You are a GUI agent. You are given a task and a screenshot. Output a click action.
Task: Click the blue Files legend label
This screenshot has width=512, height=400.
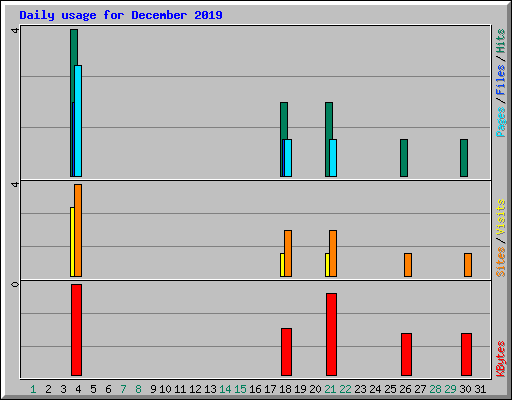click(x=500, y=80)
